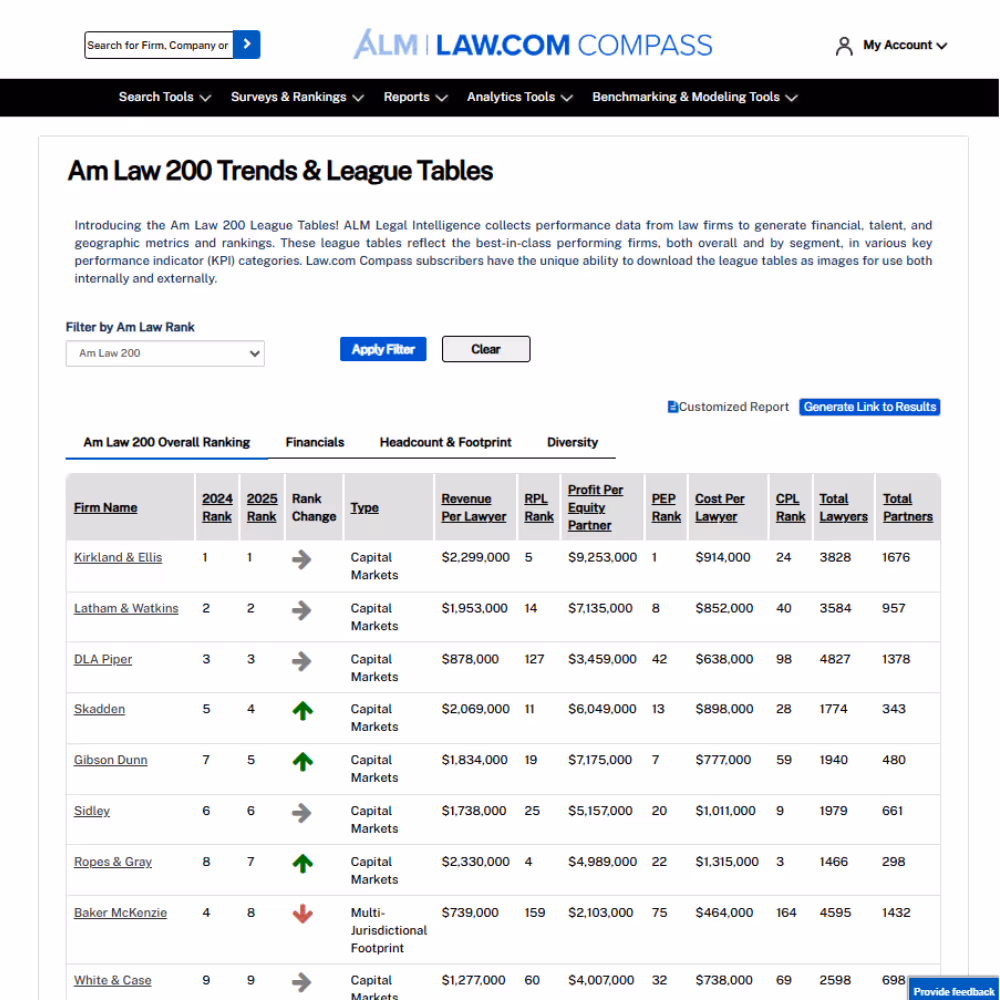1000x1000 pixels.
Task: Click Generate Link to Results
Action: (869, 406)
